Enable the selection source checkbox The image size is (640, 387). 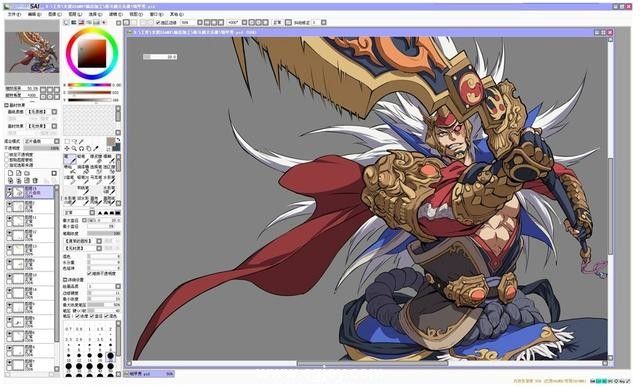7,165
